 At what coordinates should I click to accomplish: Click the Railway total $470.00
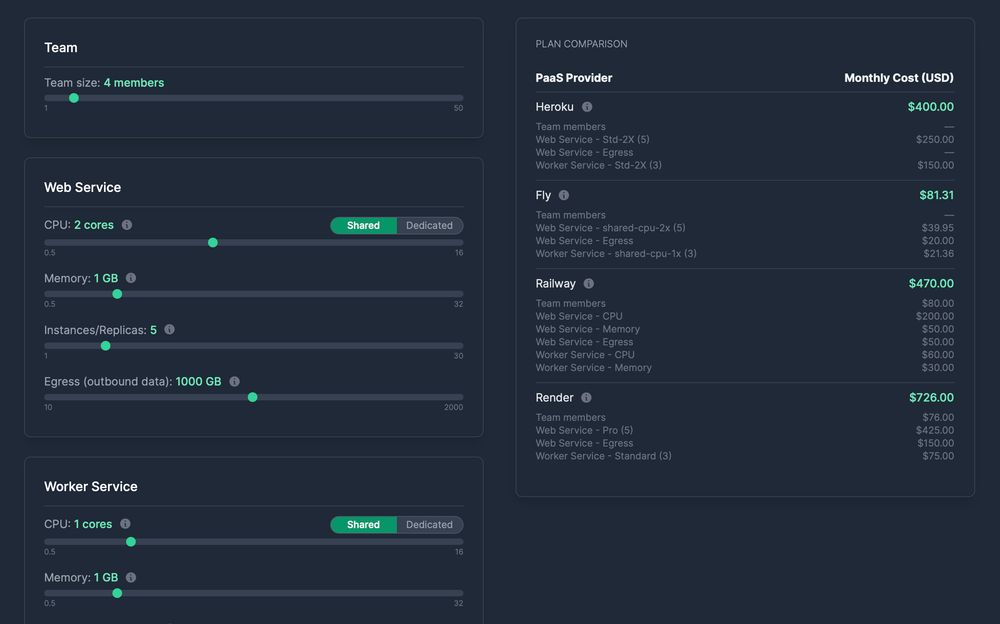(931, 283)
